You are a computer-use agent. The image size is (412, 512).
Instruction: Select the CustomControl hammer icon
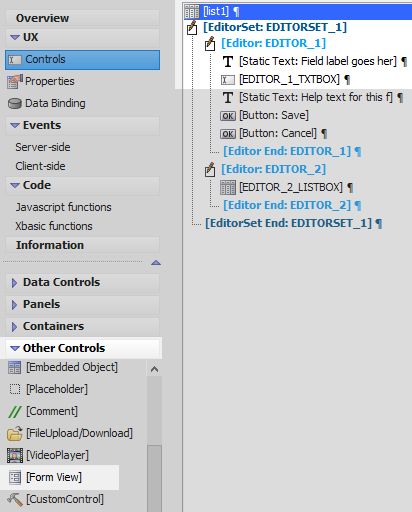click(x=15, y=499)
